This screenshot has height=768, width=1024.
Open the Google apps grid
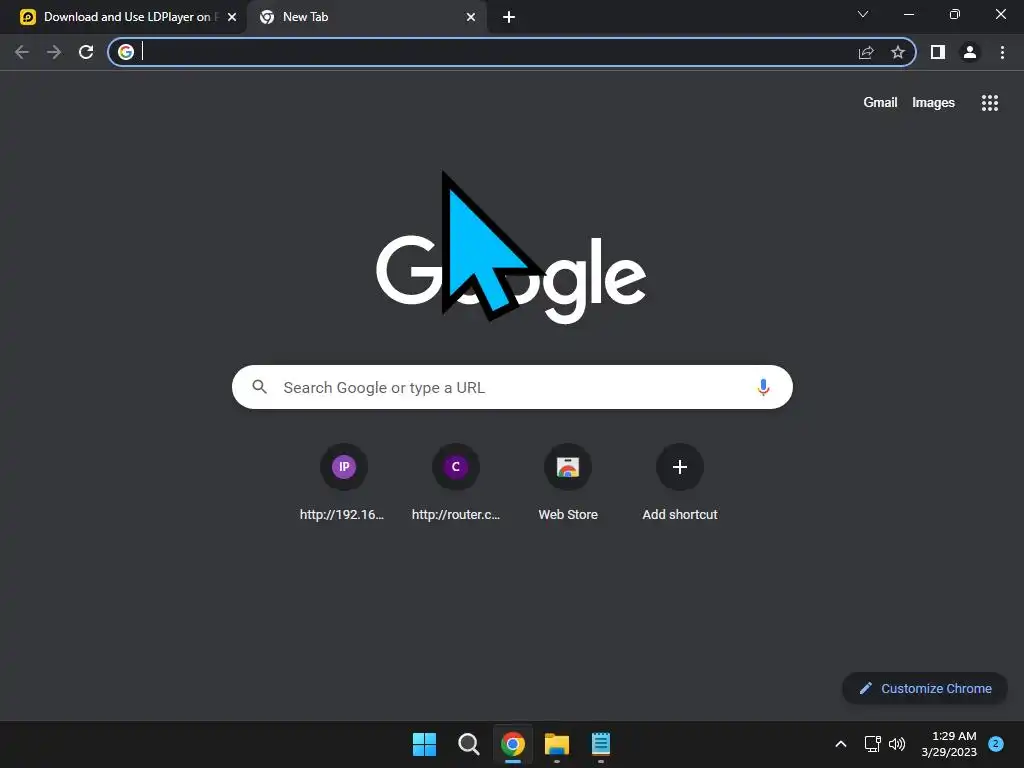(x=990, y=103)
